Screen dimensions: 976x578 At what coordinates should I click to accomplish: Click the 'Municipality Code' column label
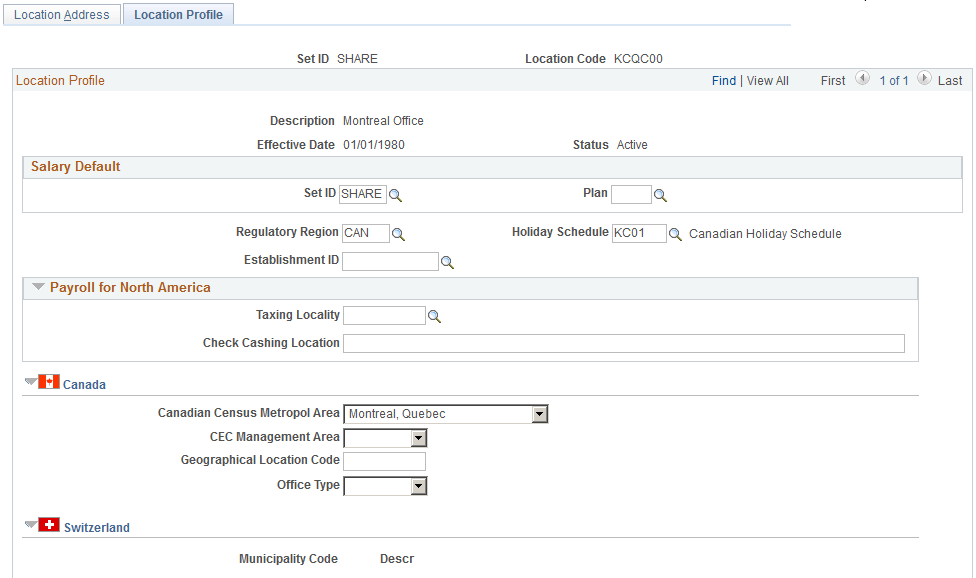pos(288,559)
